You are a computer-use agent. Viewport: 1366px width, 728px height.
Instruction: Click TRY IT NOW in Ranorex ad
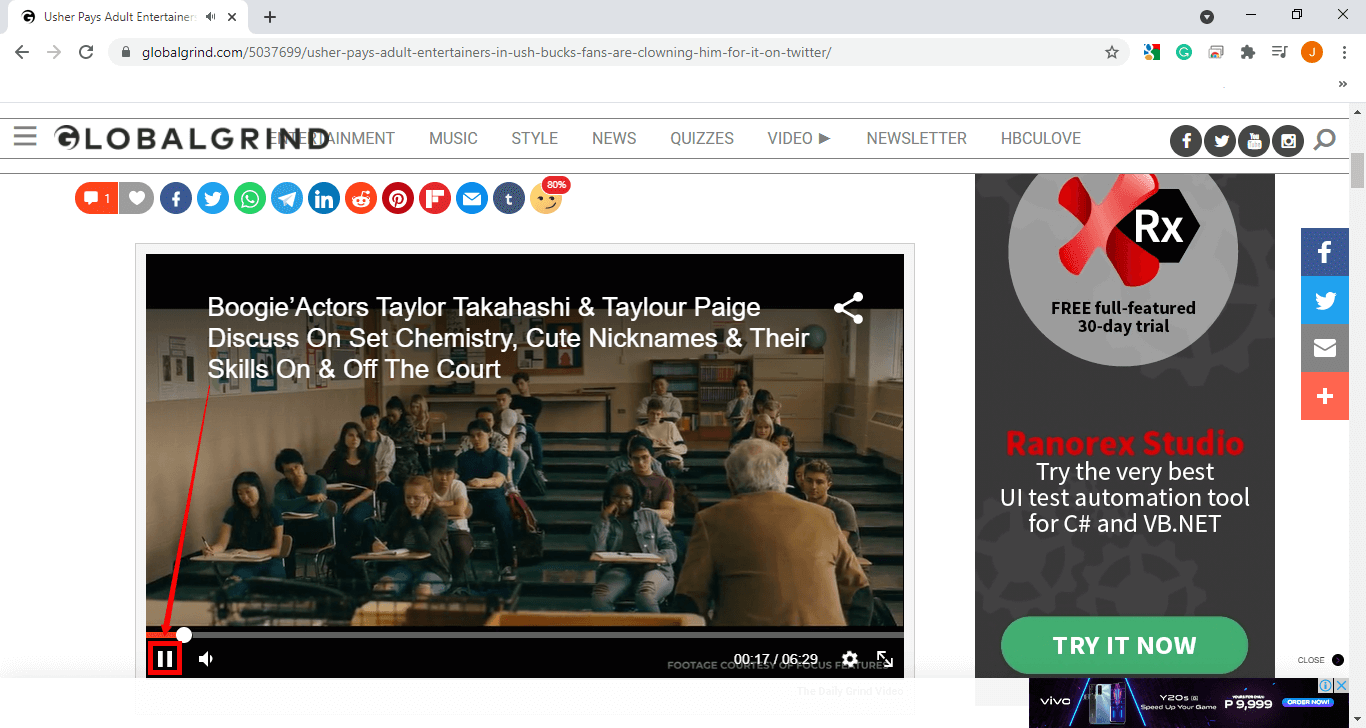coord(1124,645)
